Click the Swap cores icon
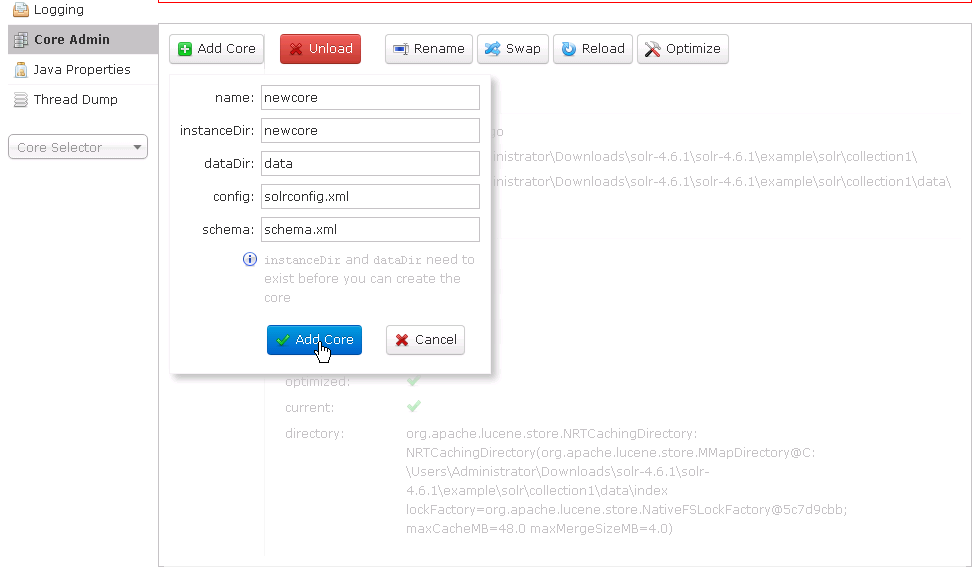The image size is (974, 567). tap(492, 49)
